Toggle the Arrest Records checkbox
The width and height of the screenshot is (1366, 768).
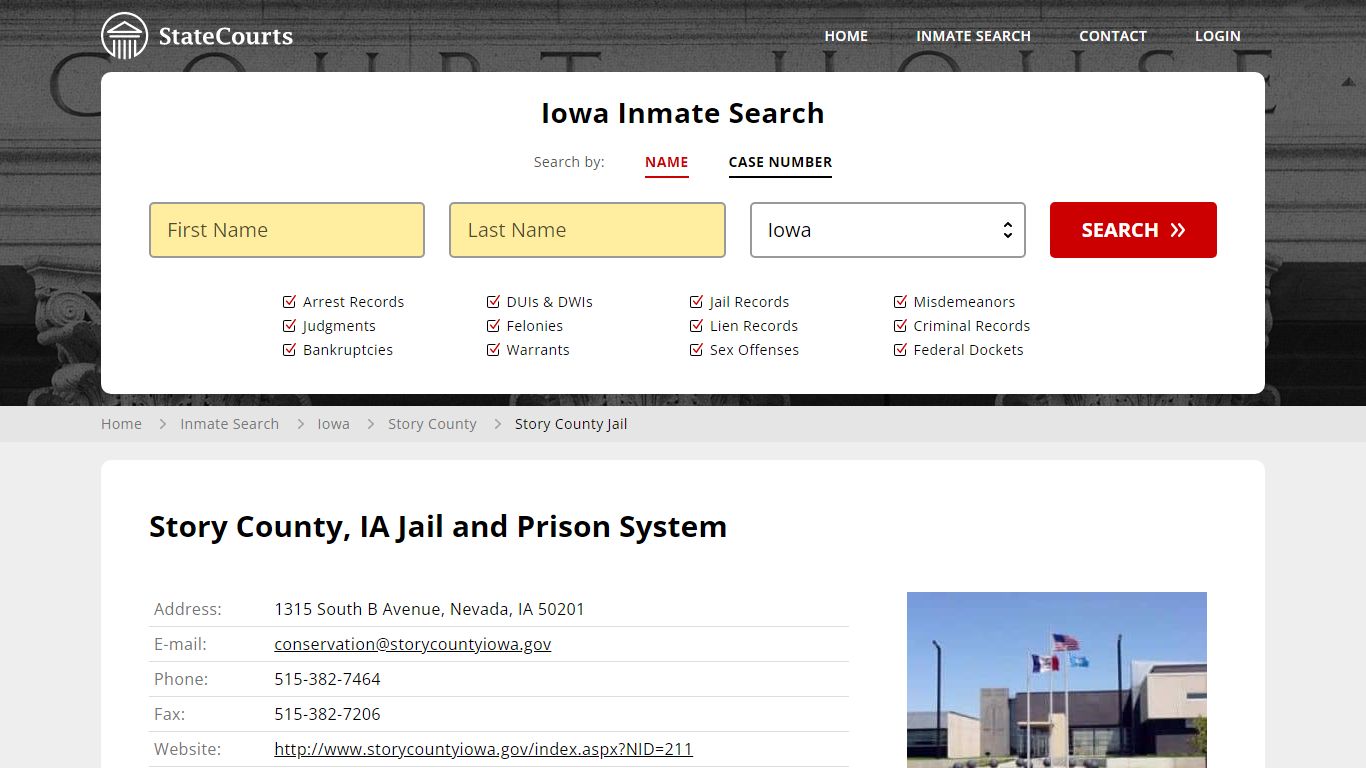click(290, 302)
